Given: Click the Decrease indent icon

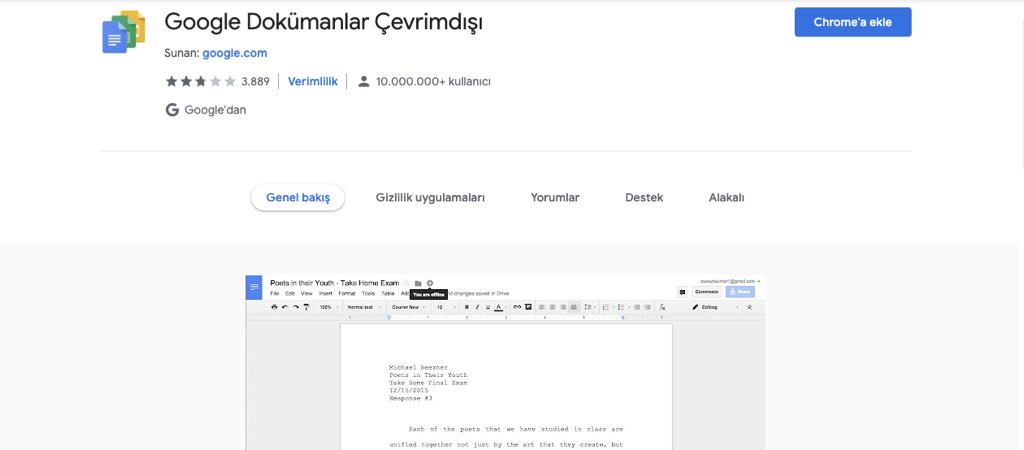Looking at the screenshot, I should pyautogui.click(x=637, y=307).
